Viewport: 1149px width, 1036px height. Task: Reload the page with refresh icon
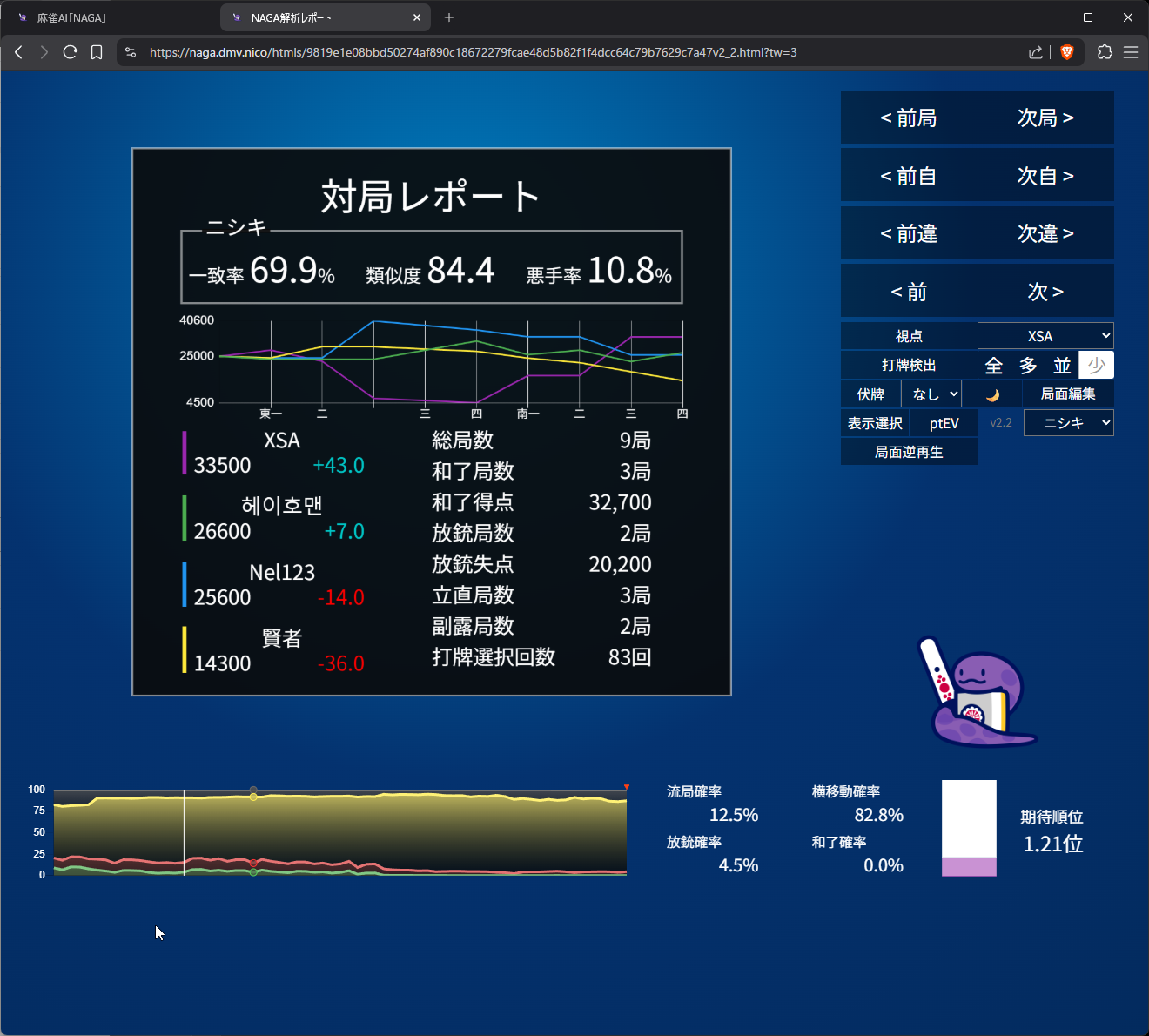click(x=71, y=52)
